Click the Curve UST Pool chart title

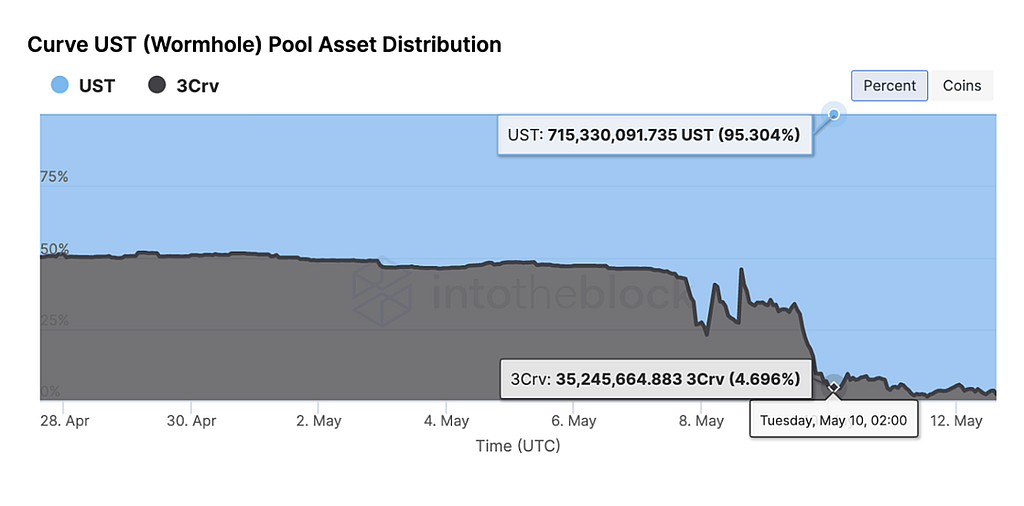(264, 45)
